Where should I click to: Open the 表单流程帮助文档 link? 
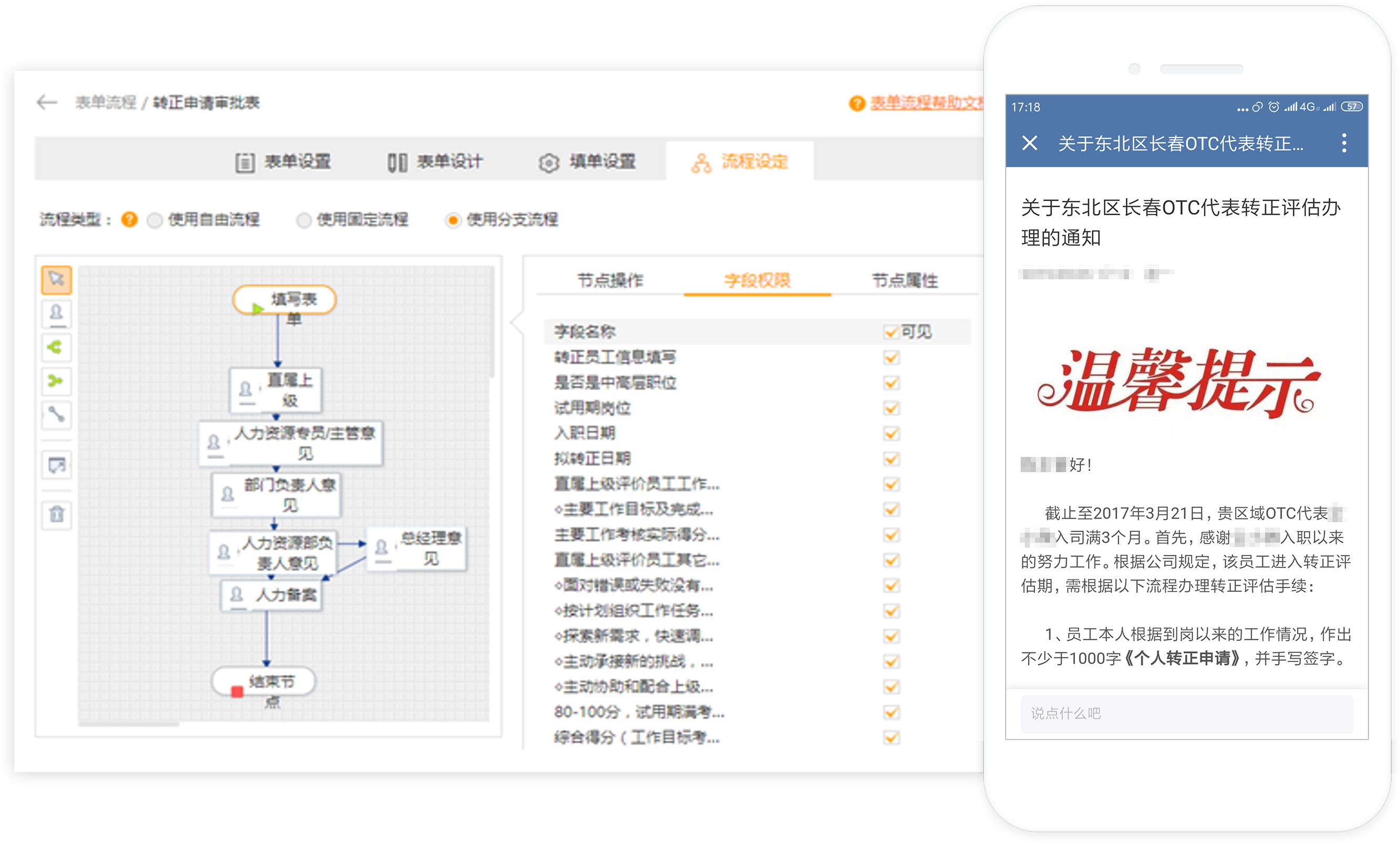(926, 103)
